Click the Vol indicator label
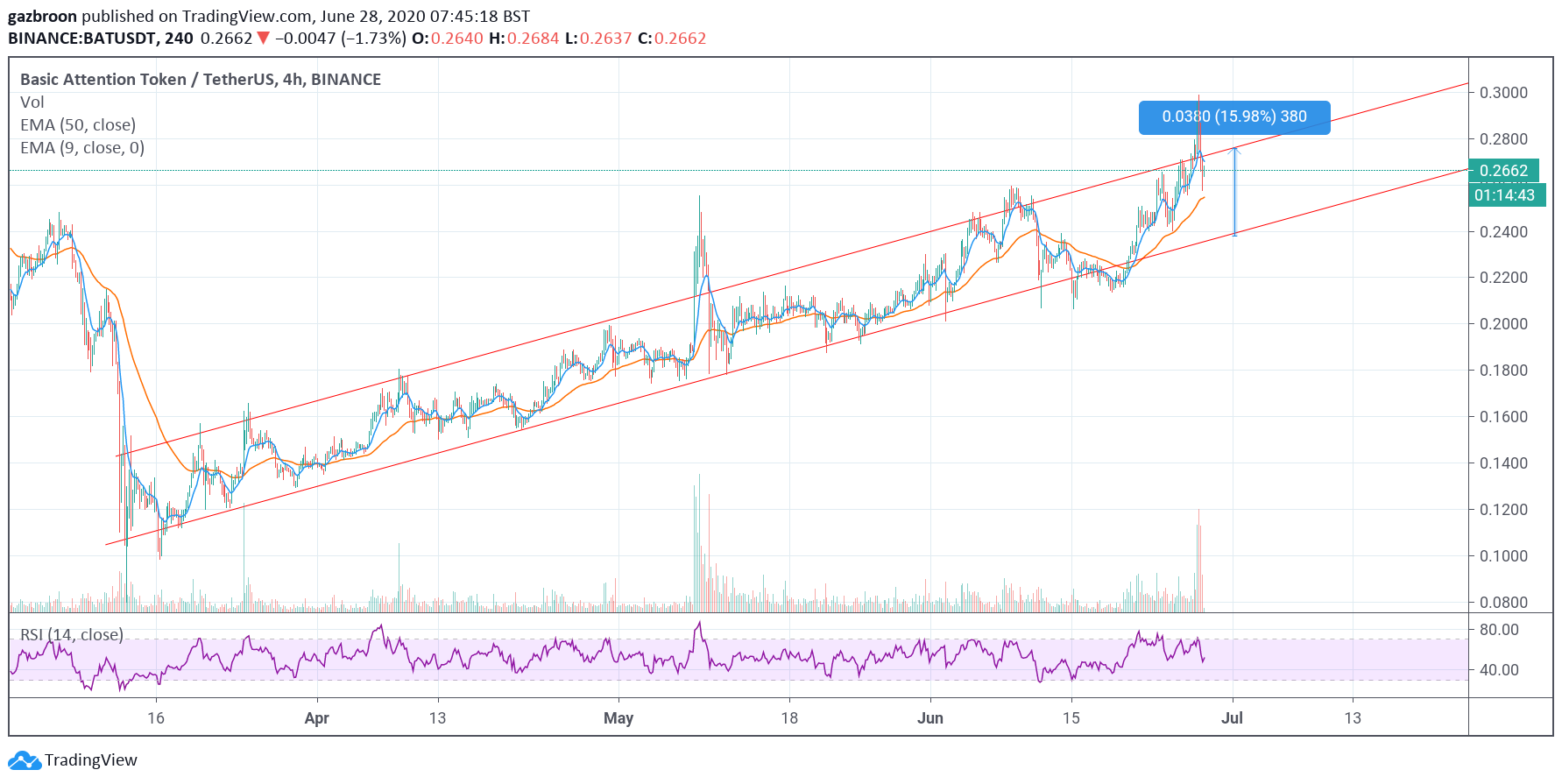The image size is (1562, 784). coord(32,102)
